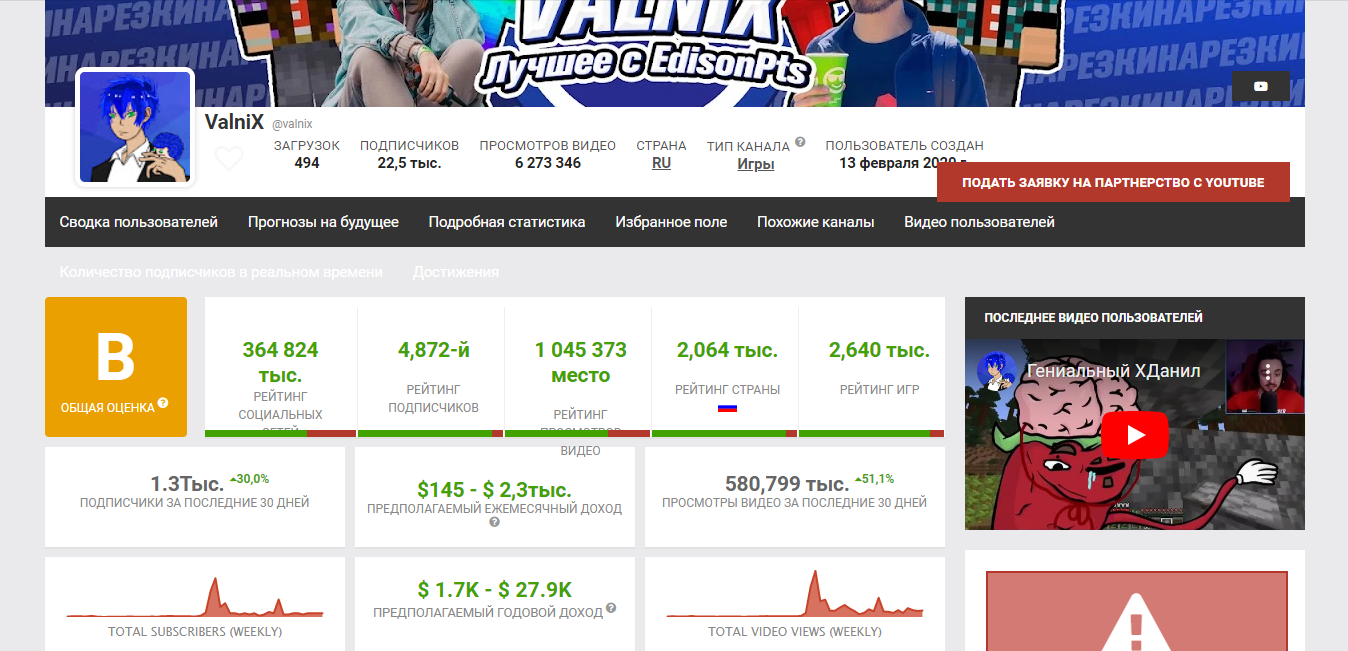This screenshot has height=651, width=1348.
Task: Go to Видео пользователей tab
Action: click(x=979, y=222)
